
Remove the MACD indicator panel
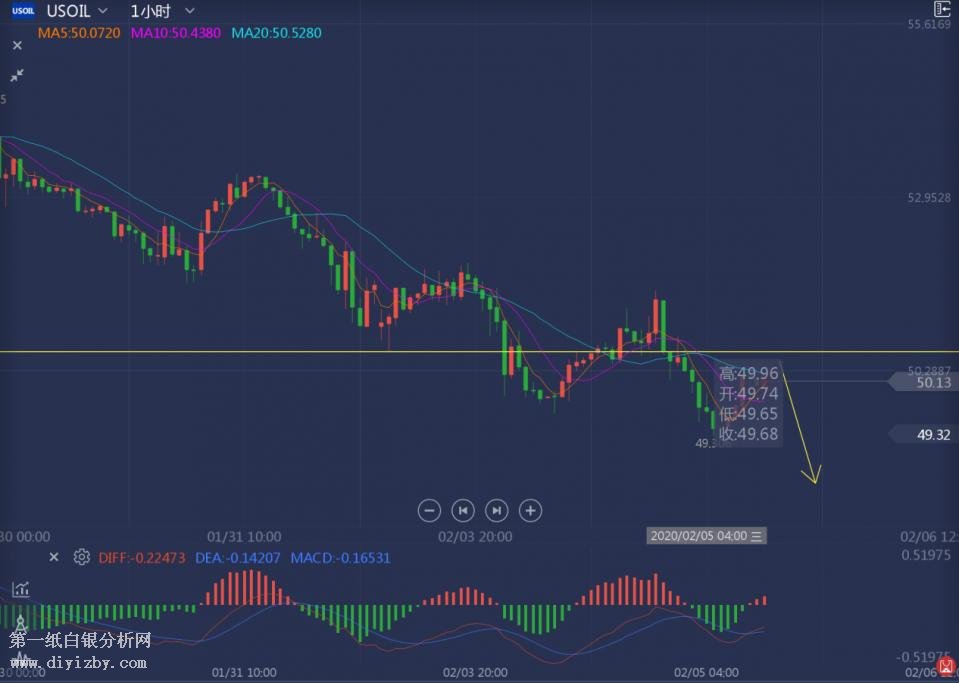click(54, 557)
